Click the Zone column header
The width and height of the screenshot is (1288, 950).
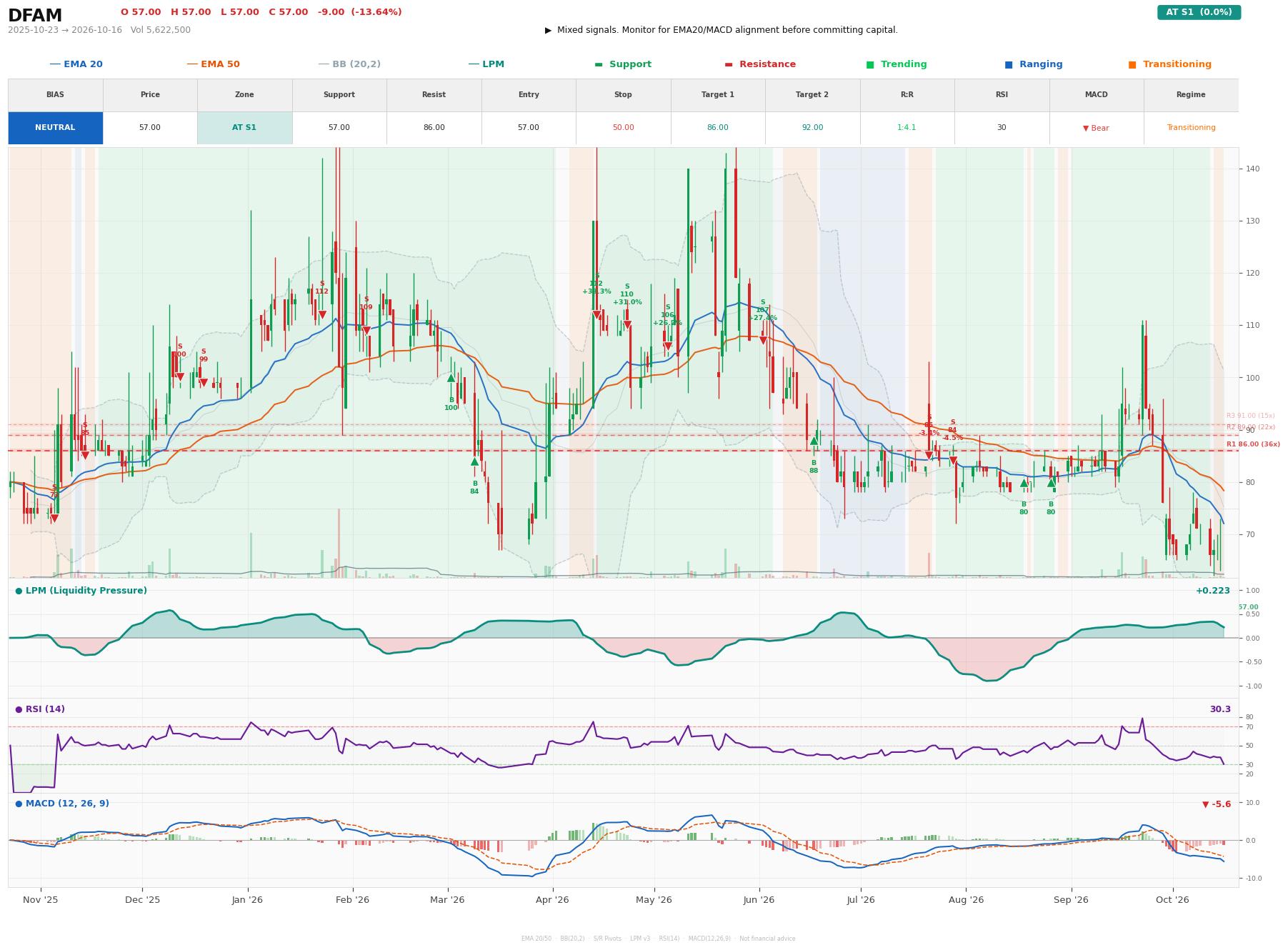[x=244, y=95]
